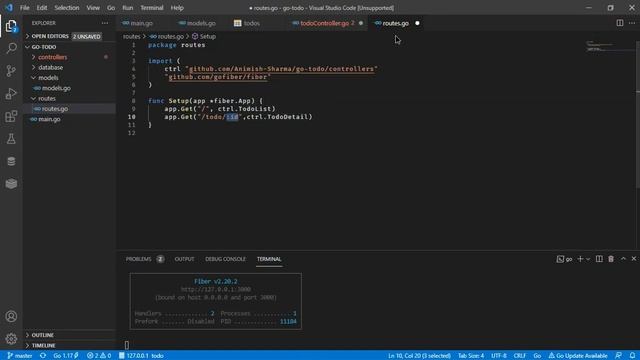Click errors and warnings count in status bar

(x=99, y=356)
